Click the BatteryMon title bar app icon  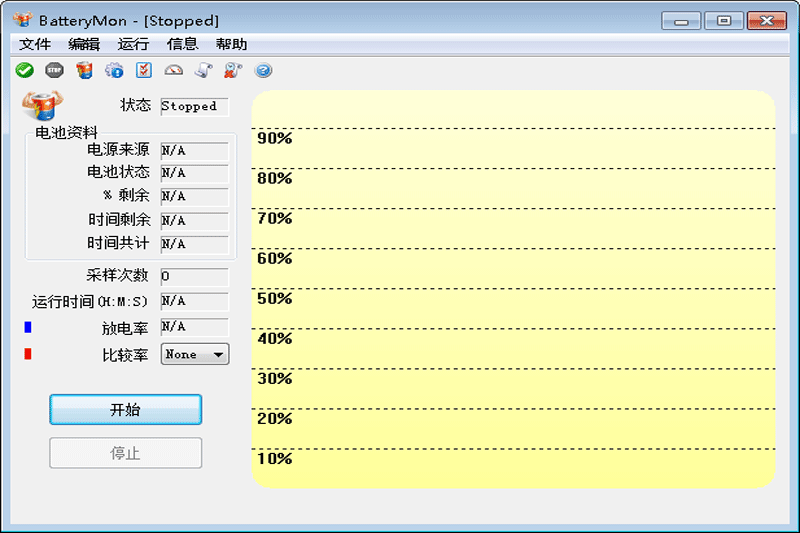click(23, 20)
